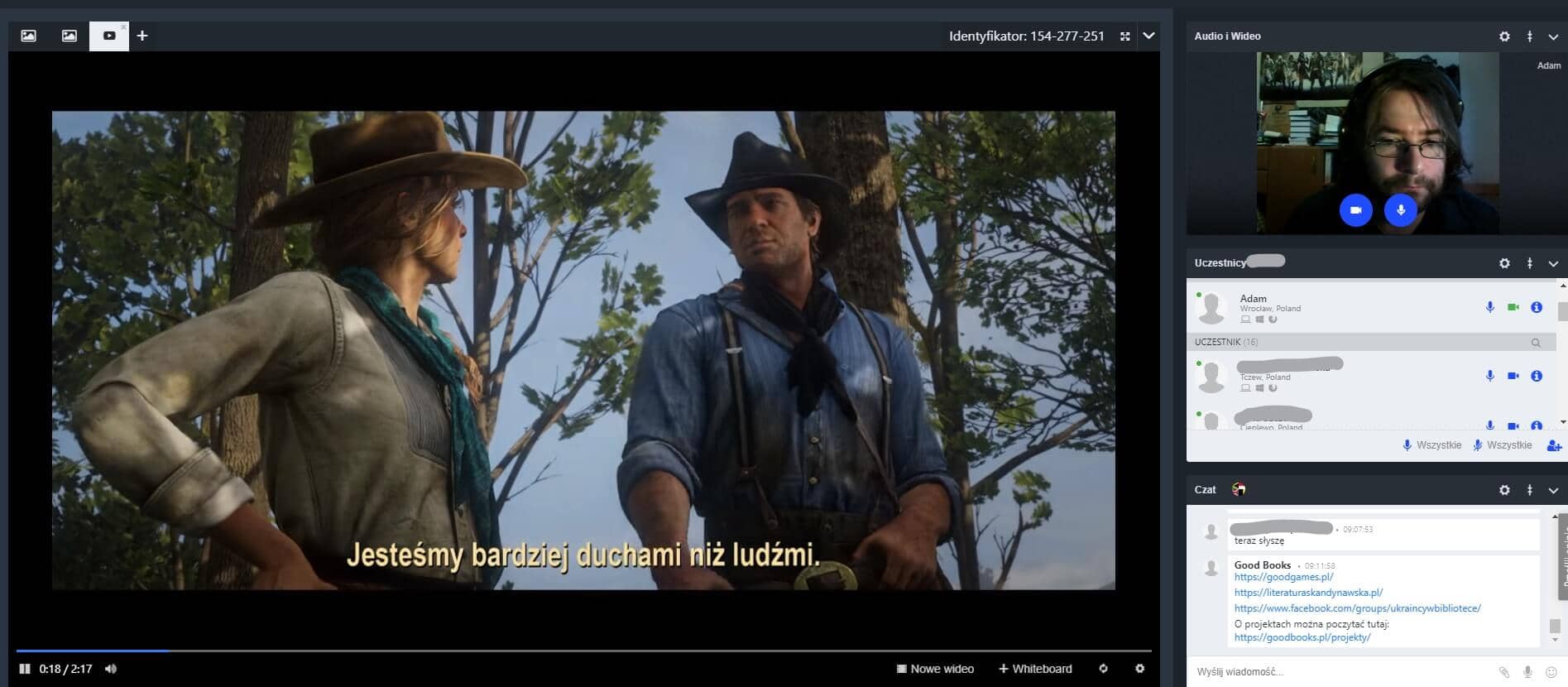Image resolution: width=1568 pixels, height=687 pixels.
Task: Open Audio i Wideo settings gear
Action: tap(1504, 36)
